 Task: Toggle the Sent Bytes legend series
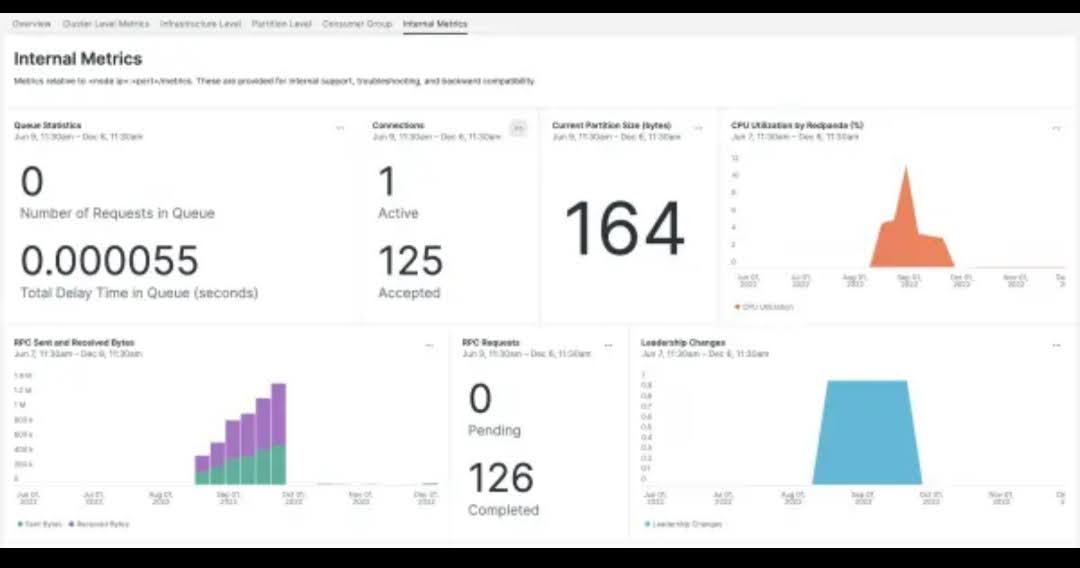(39, 524)
